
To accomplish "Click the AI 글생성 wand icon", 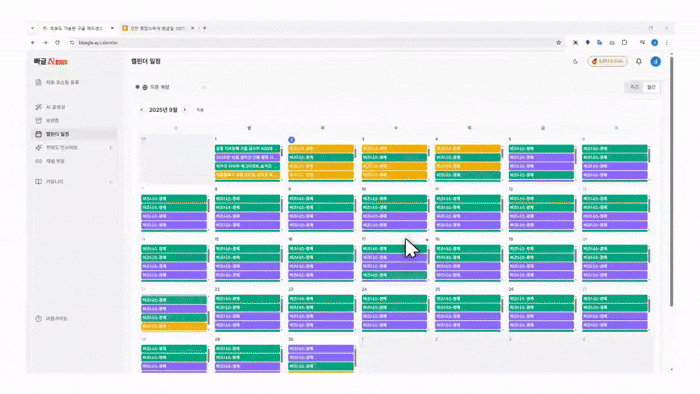I will [x=38, y=107].
